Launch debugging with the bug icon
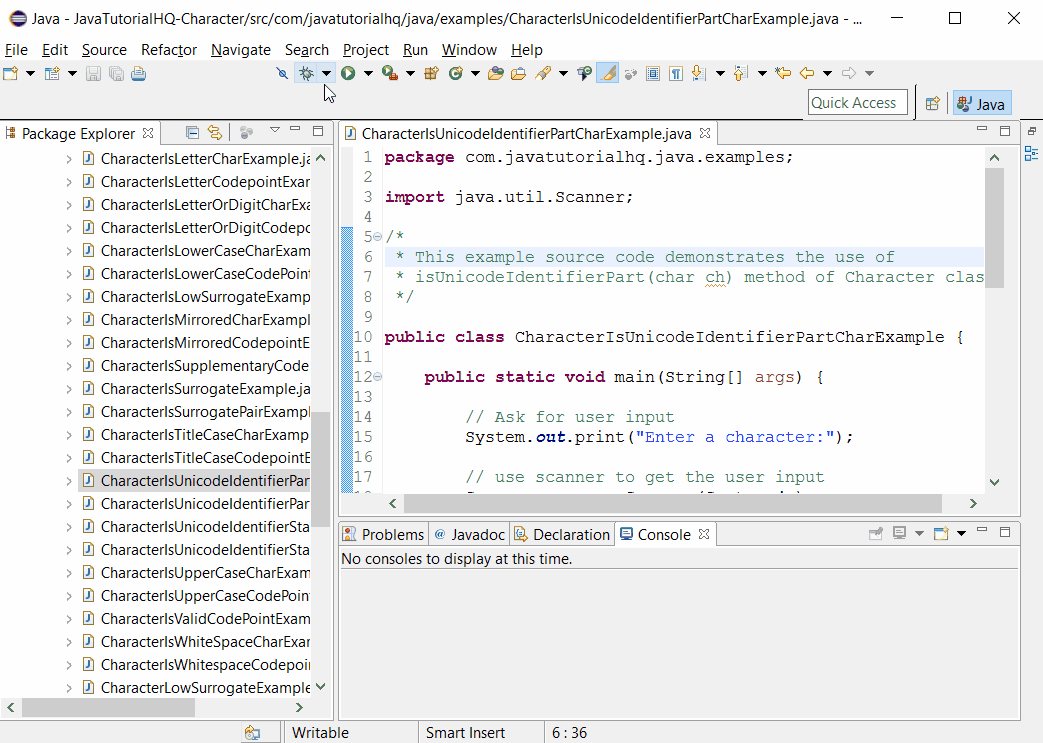Viewport: 1043px width, 743px height. point(305,72)
